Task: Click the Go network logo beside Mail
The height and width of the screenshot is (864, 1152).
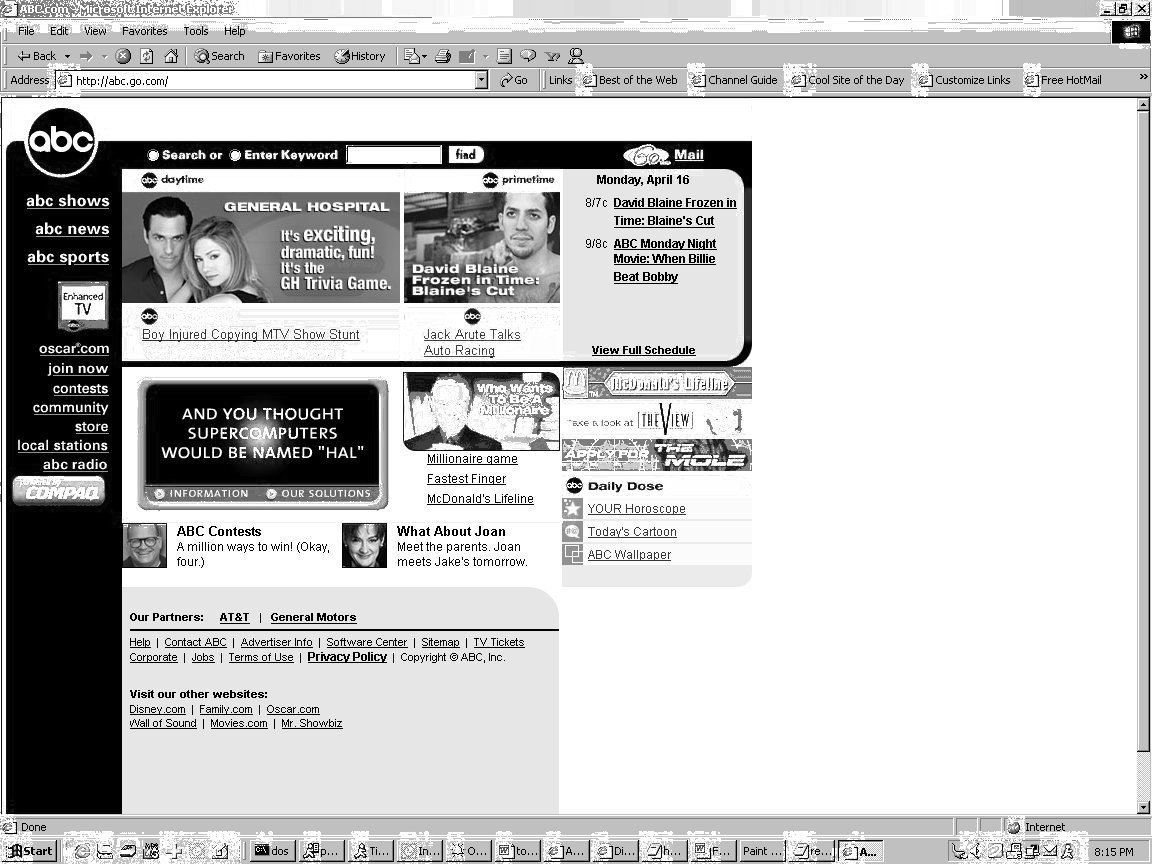Action: point(647,155)
